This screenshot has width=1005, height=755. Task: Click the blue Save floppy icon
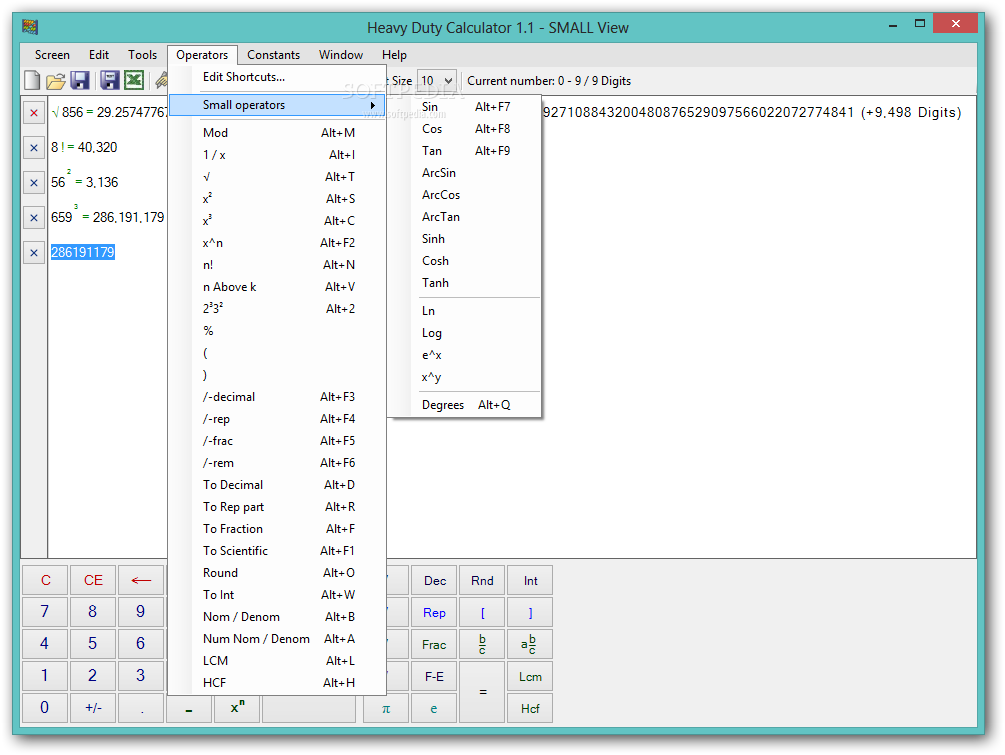tap(79, 80)
